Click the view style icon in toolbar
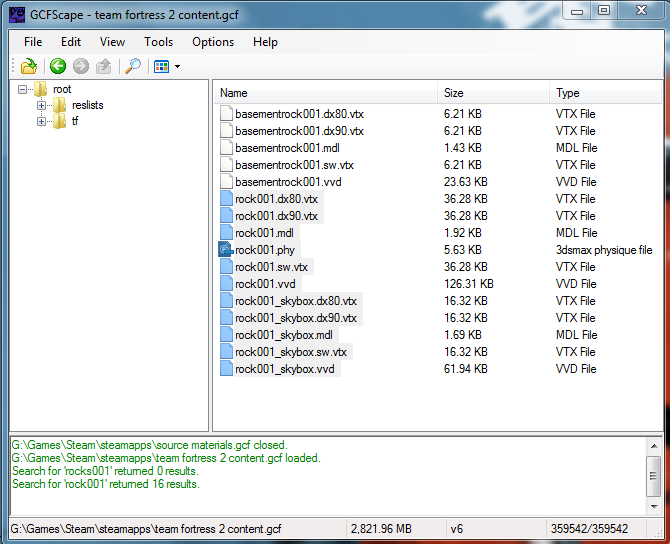The height and width of the screenshot is (544, 670). [162, 67]
